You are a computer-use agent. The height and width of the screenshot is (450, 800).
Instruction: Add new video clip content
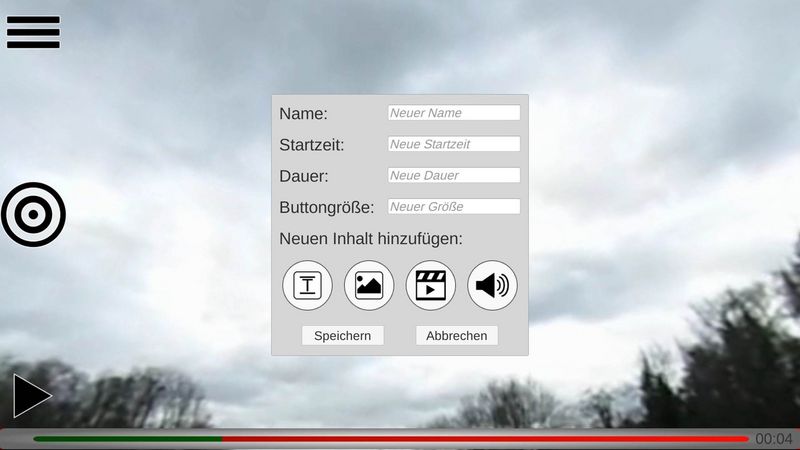click(x=431, y=285)
